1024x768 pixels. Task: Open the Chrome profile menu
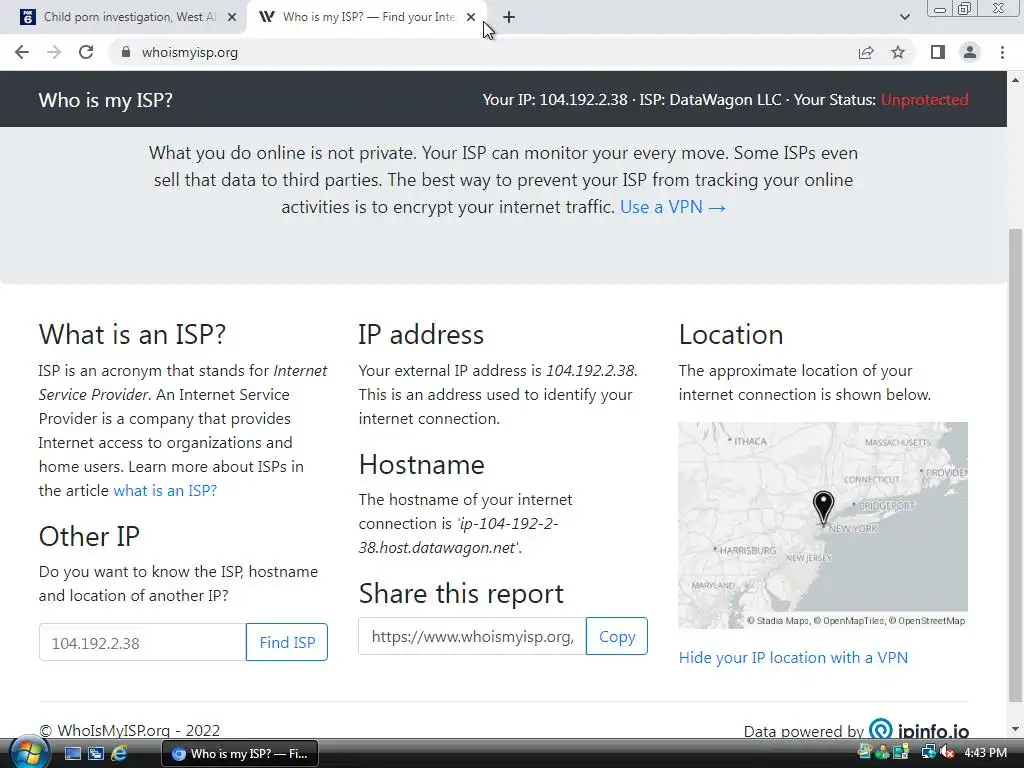pyautogui.click(x=970, y=52)
